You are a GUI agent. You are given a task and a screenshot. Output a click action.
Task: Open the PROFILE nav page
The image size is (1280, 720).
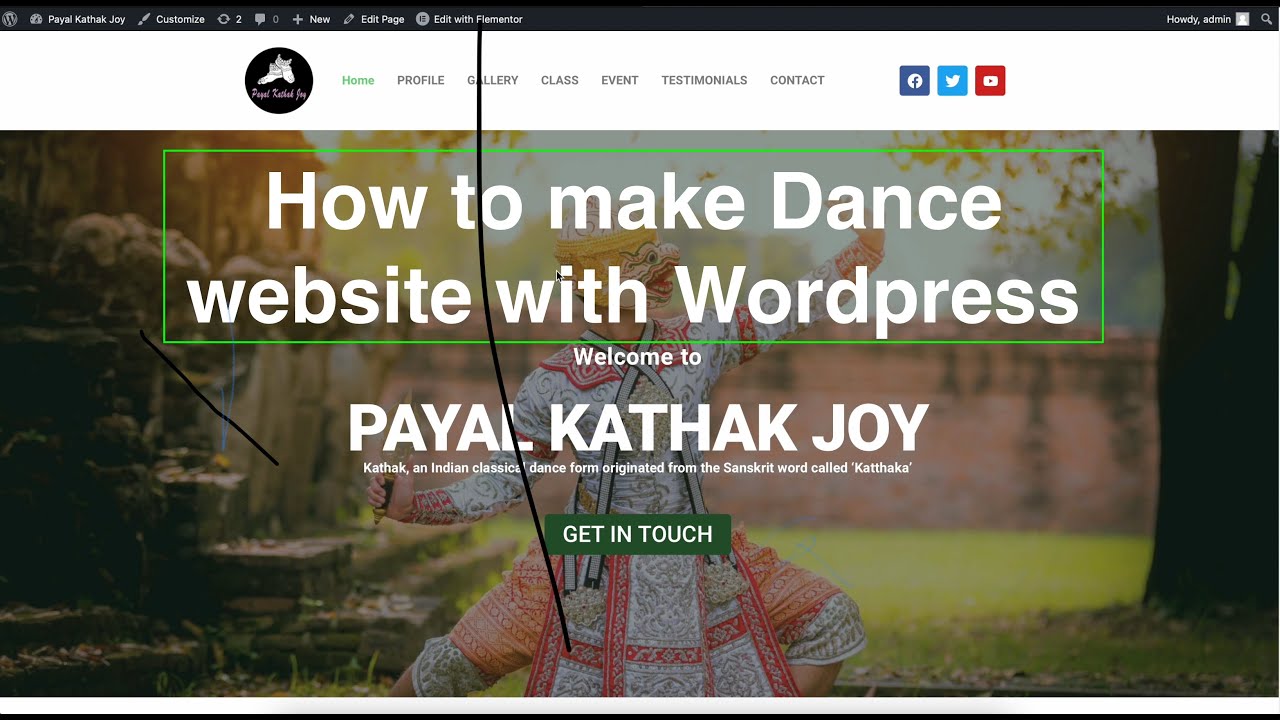(421, 80)
